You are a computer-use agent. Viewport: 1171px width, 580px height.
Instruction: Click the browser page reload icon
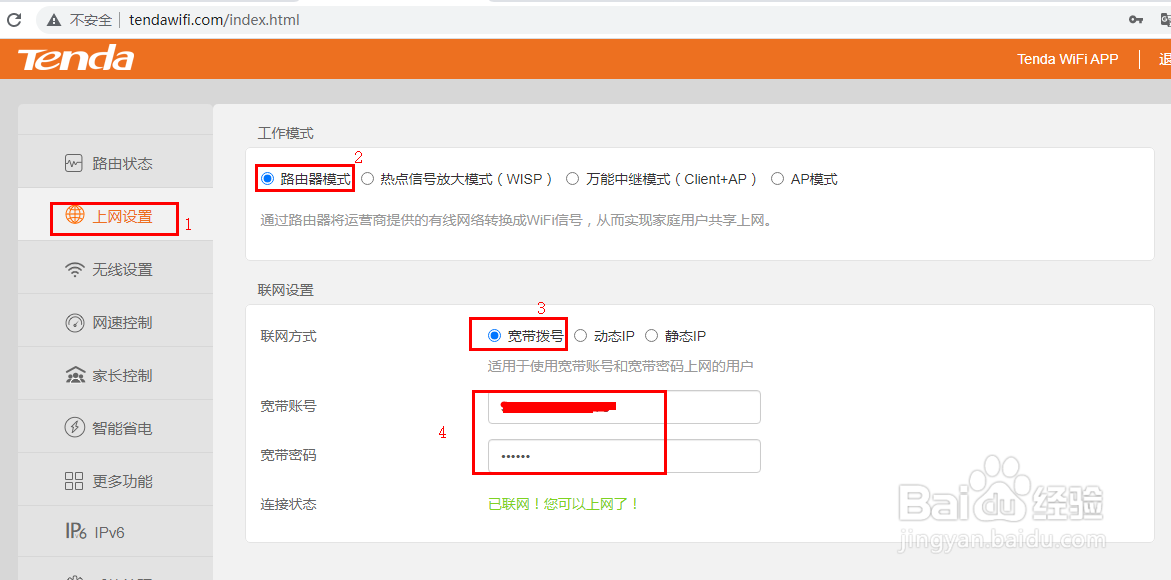[13, 18]
